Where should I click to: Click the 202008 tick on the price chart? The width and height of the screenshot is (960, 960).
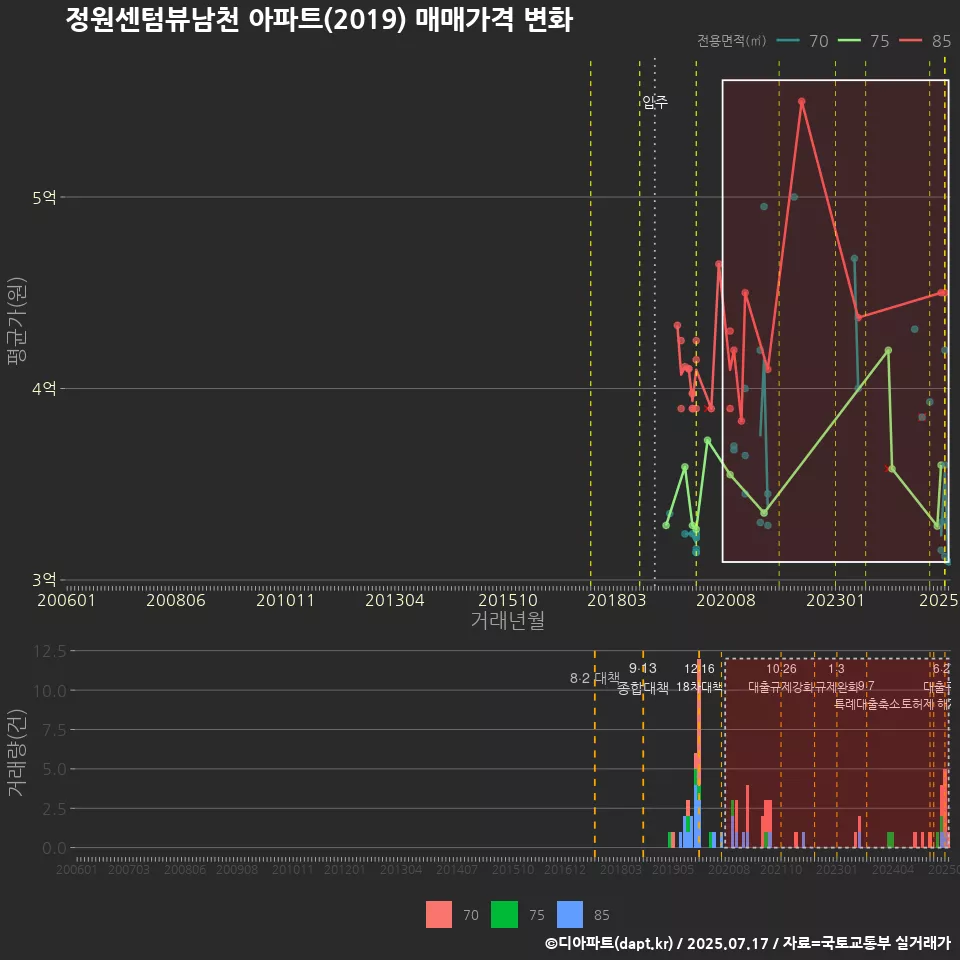point(726,600)
